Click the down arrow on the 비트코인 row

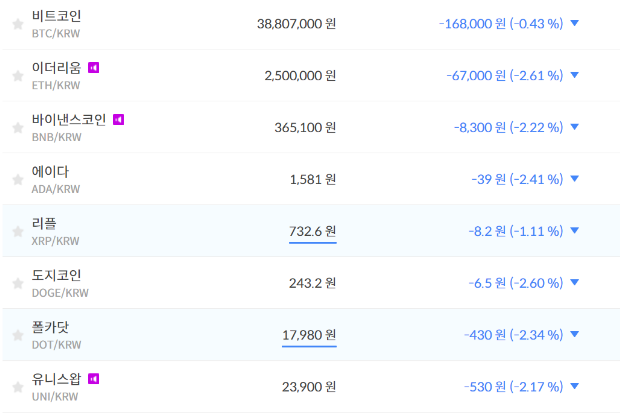point(574,23)
